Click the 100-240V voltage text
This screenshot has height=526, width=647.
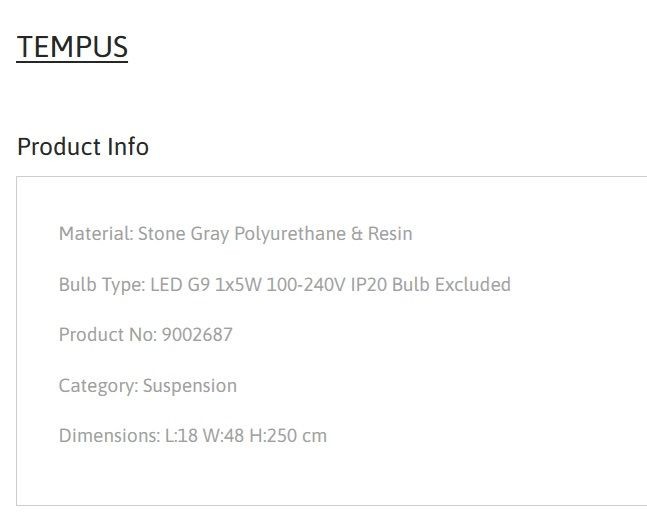306,285
